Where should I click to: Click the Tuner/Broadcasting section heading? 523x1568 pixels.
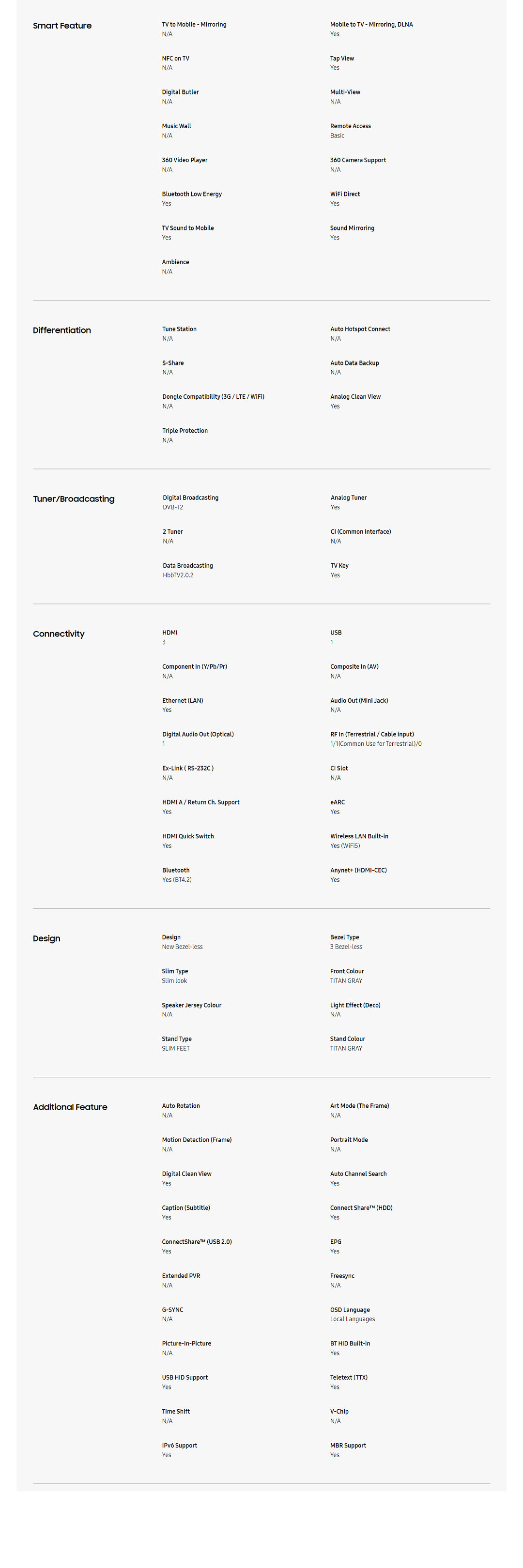(74, 498)
